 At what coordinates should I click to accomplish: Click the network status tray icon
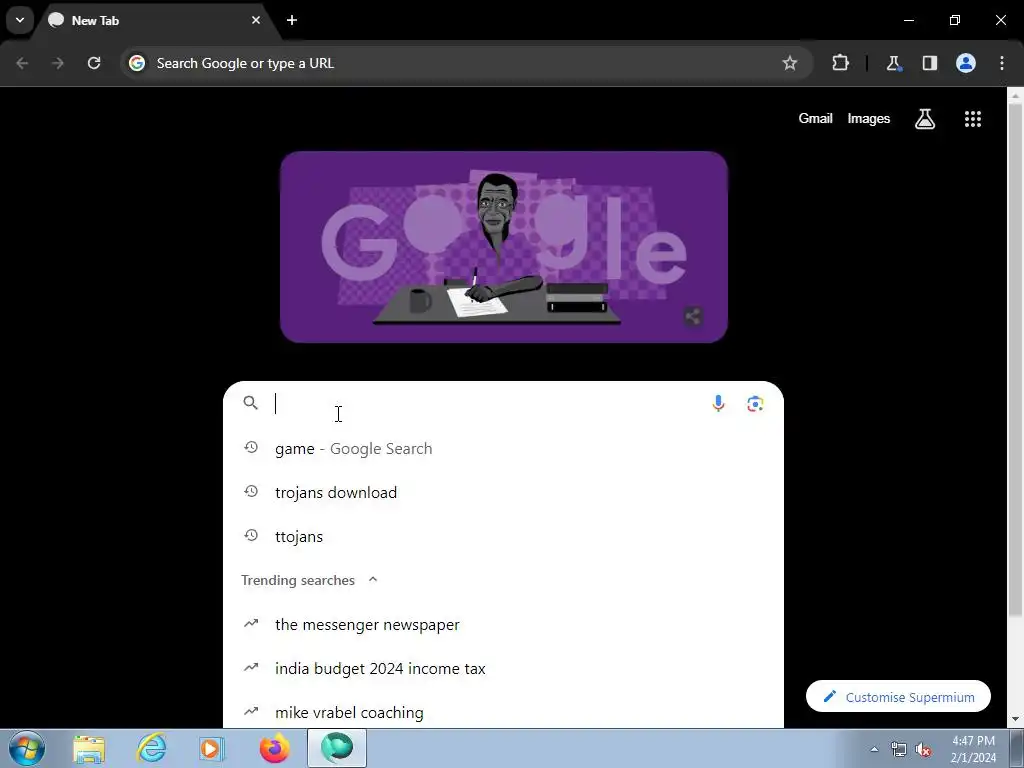(899, 749)
